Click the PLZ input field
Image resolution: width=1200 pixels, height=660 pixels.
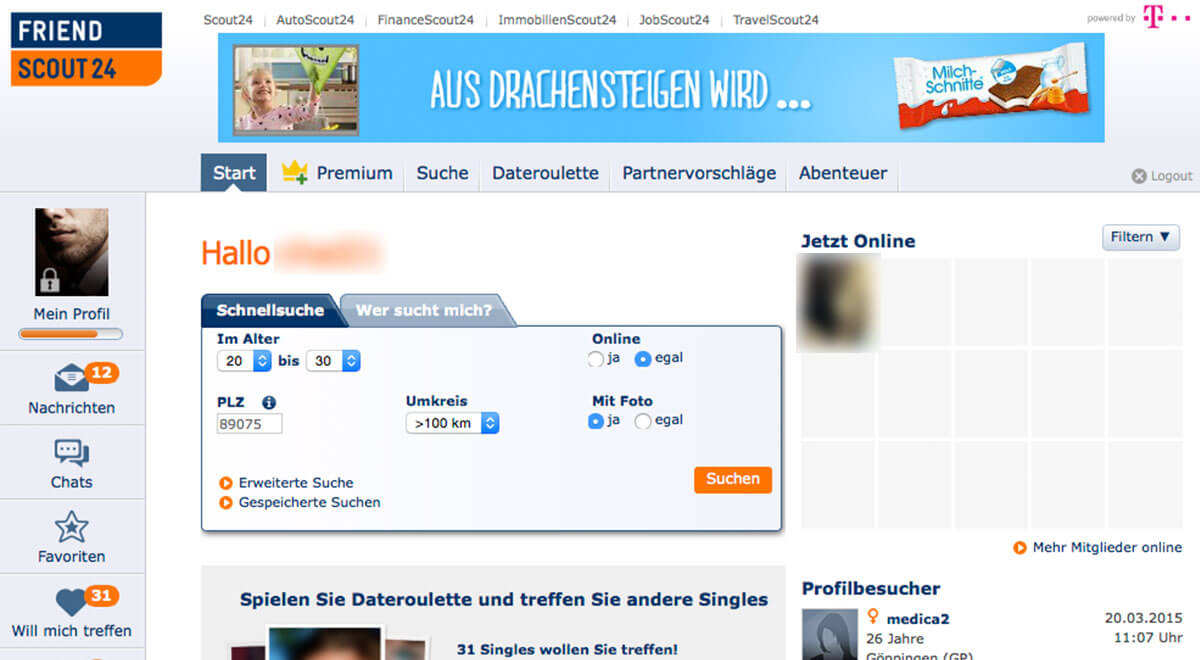click(x=250, y=423)
